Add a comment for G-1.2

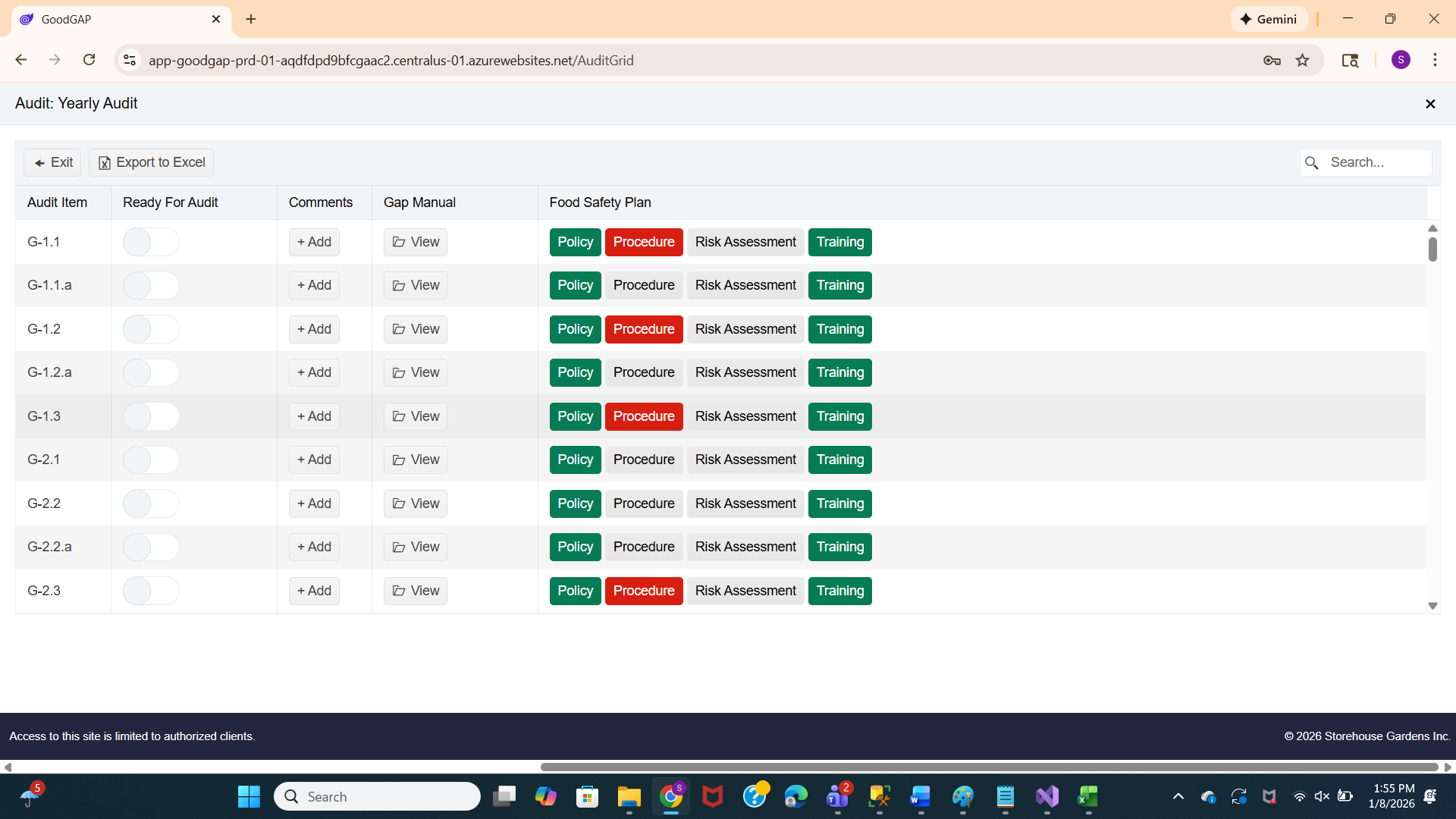tap(314, 329)
